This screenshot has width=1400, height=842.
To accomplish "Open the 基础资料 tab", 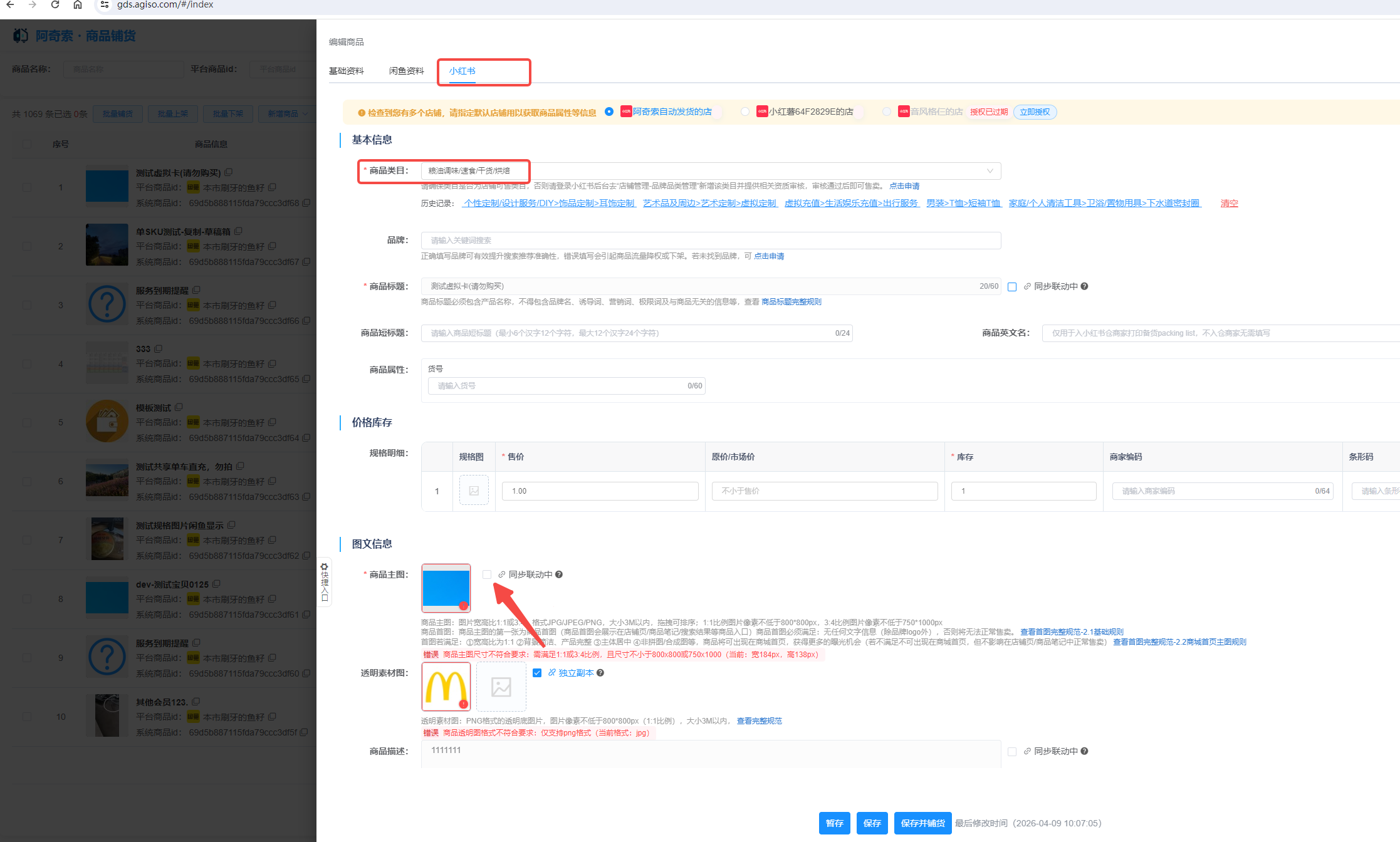I will pos(346,71).
